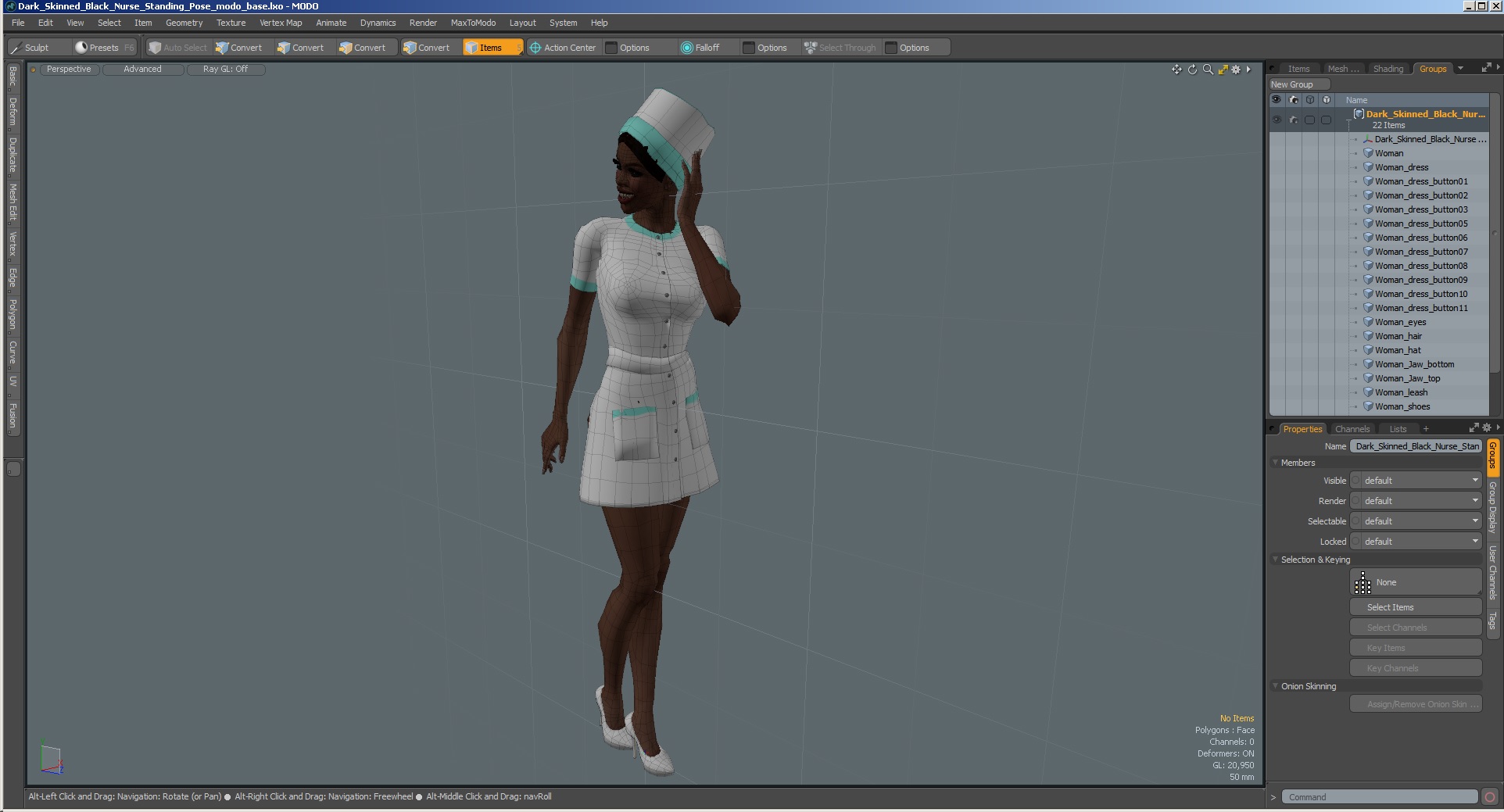This screenshot has height=812, width=1504.
Task: Click the axis gizmo in viewport corner
Action: pyautogui.click(x=52, y=760)
